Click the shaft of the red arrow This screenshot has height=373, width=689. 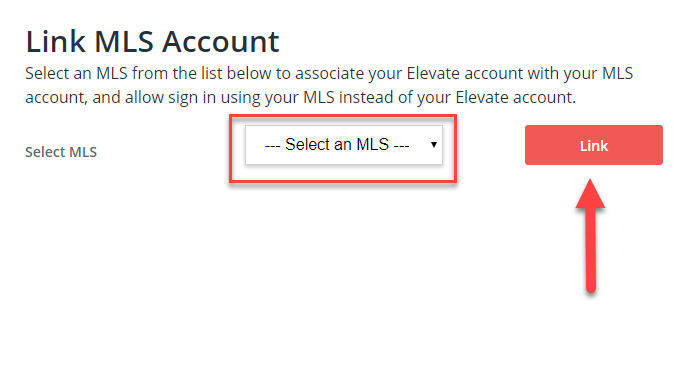(x=591, y=250)
